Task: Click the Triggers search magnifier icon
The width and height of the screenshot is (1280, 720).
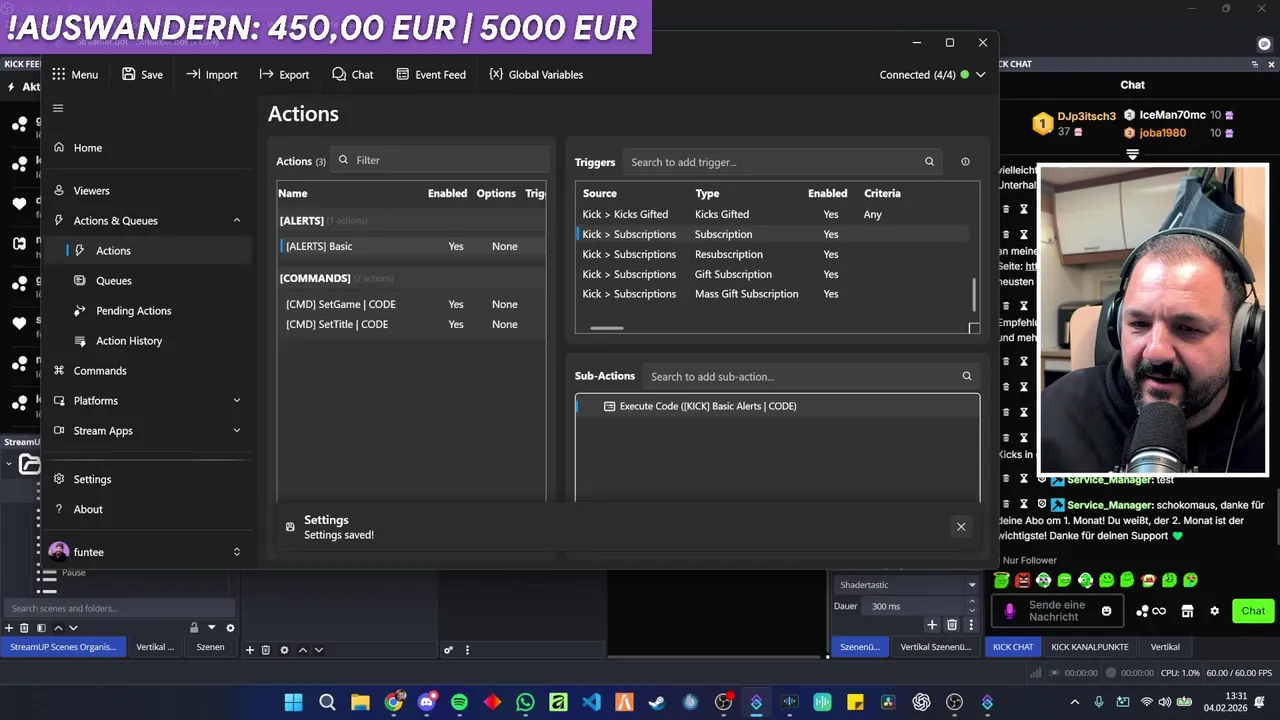Action: coord(929,162)
